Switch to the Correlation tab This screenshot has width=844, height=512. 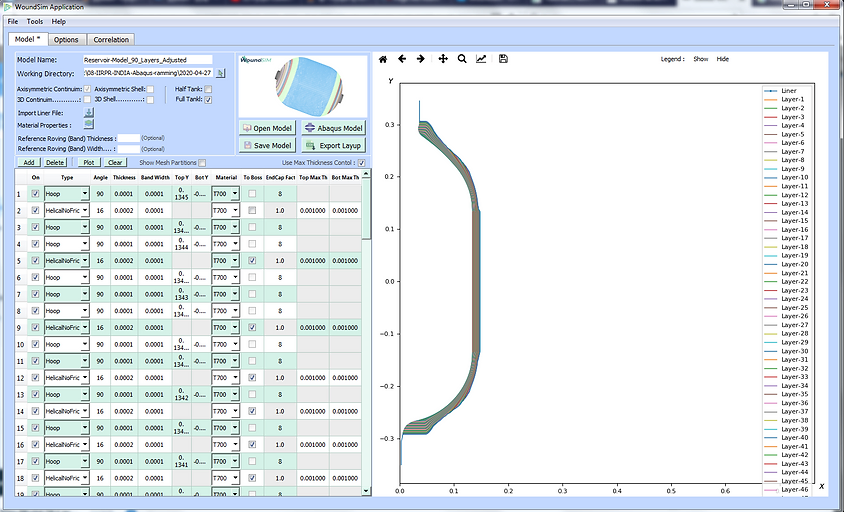tap(111, 40)
